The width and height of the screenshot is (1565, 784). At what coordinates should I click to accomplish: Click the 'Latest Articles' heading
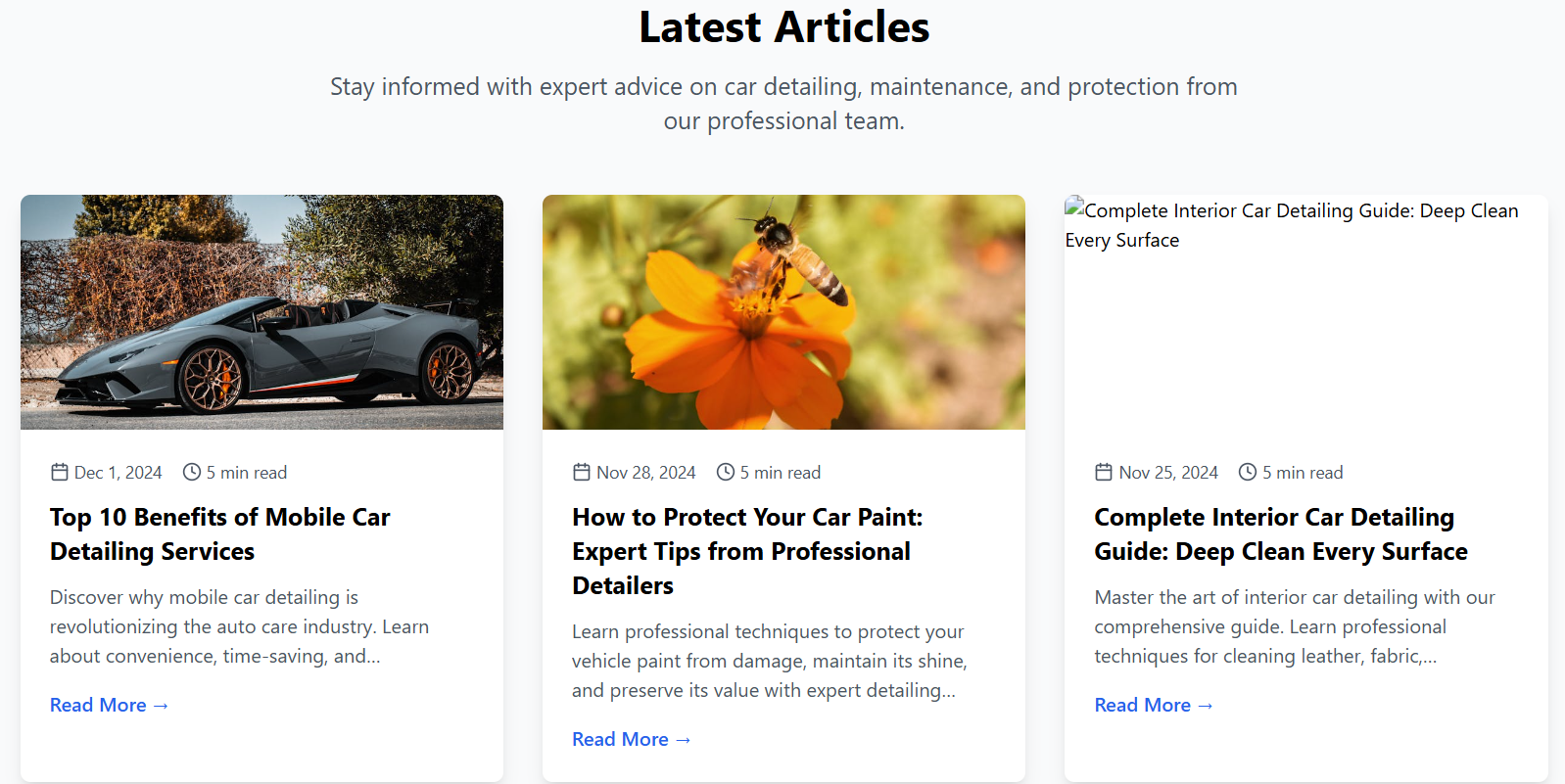(x=783, y=27)
